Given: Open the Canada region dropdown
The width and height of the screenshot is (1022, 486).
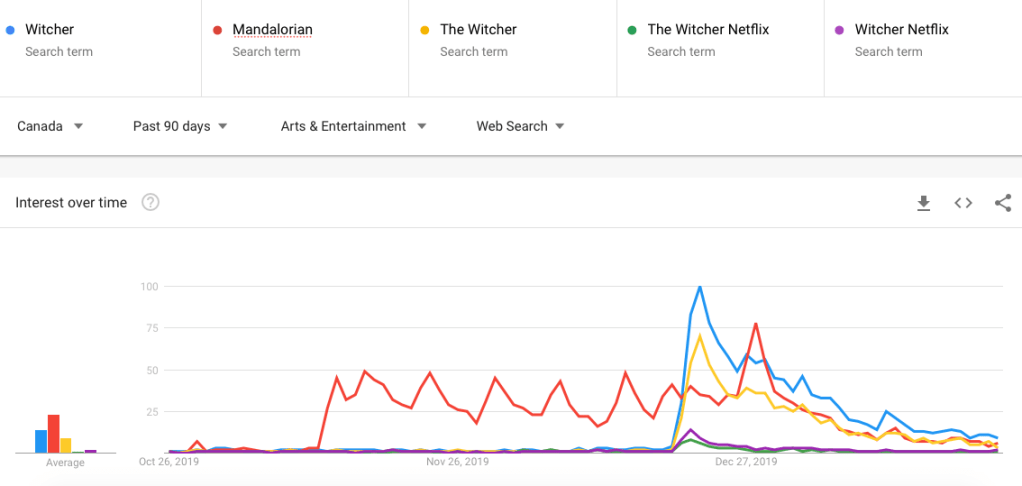Looking at the screenshot, I should point(50,126).
